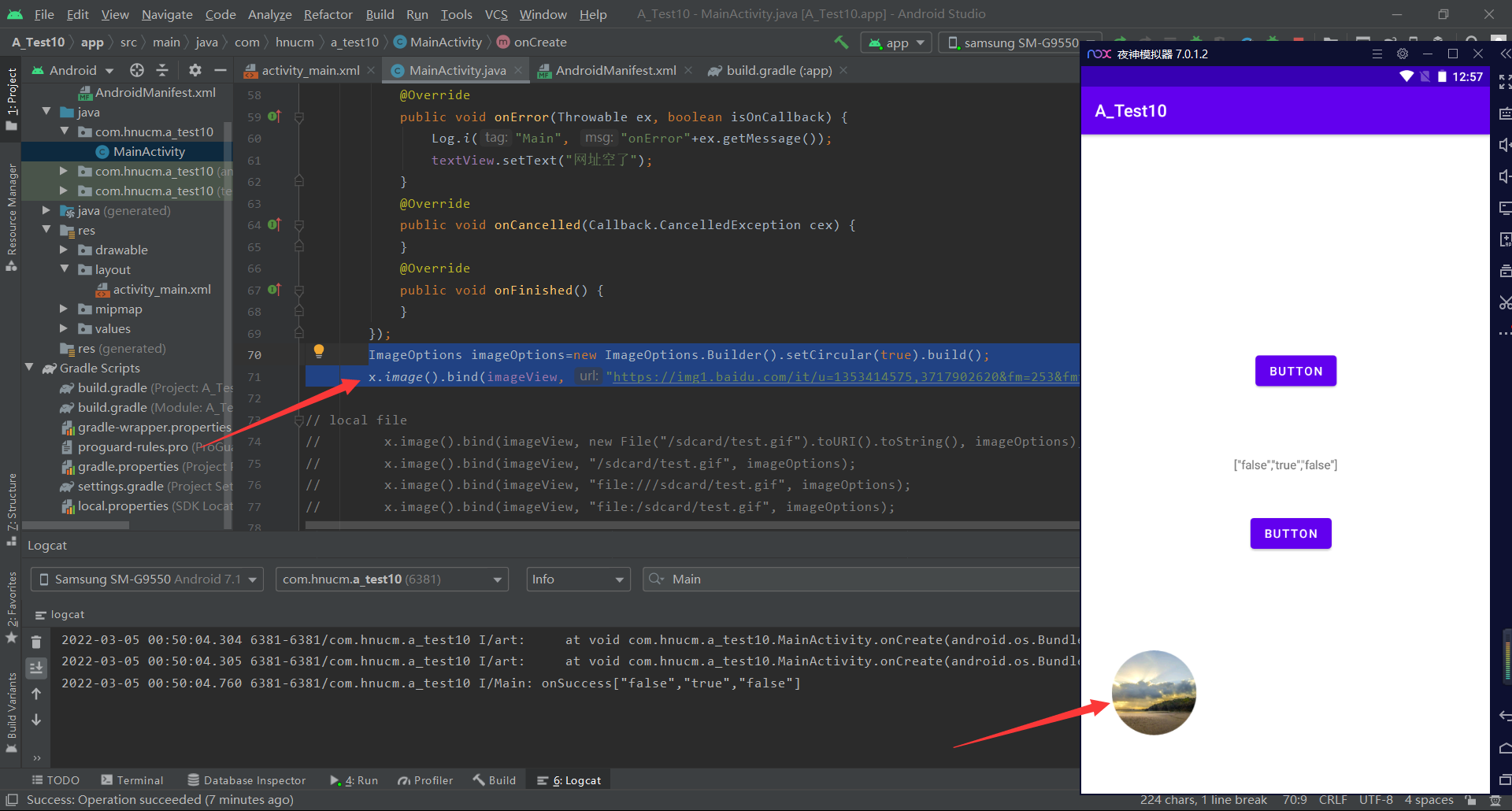1512x811 pixels.
Task: Clear logcat with the trash icon
Action: click(36, 643)
